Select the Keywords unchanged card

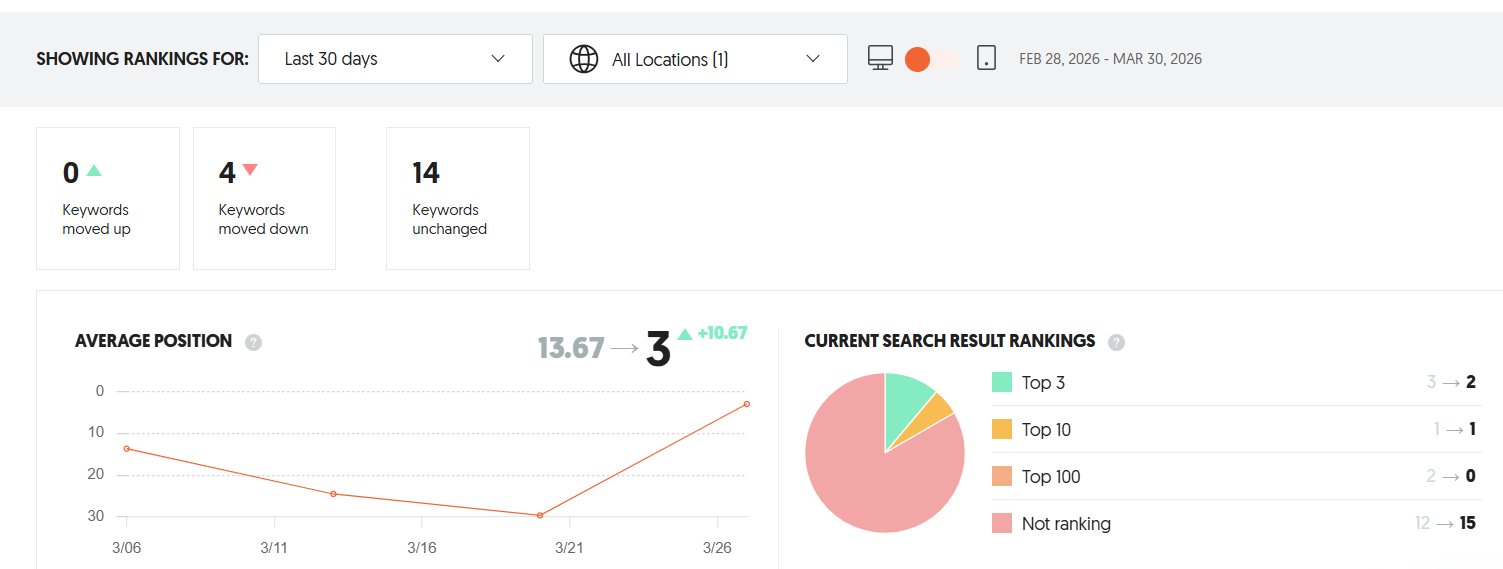point(458,198)
